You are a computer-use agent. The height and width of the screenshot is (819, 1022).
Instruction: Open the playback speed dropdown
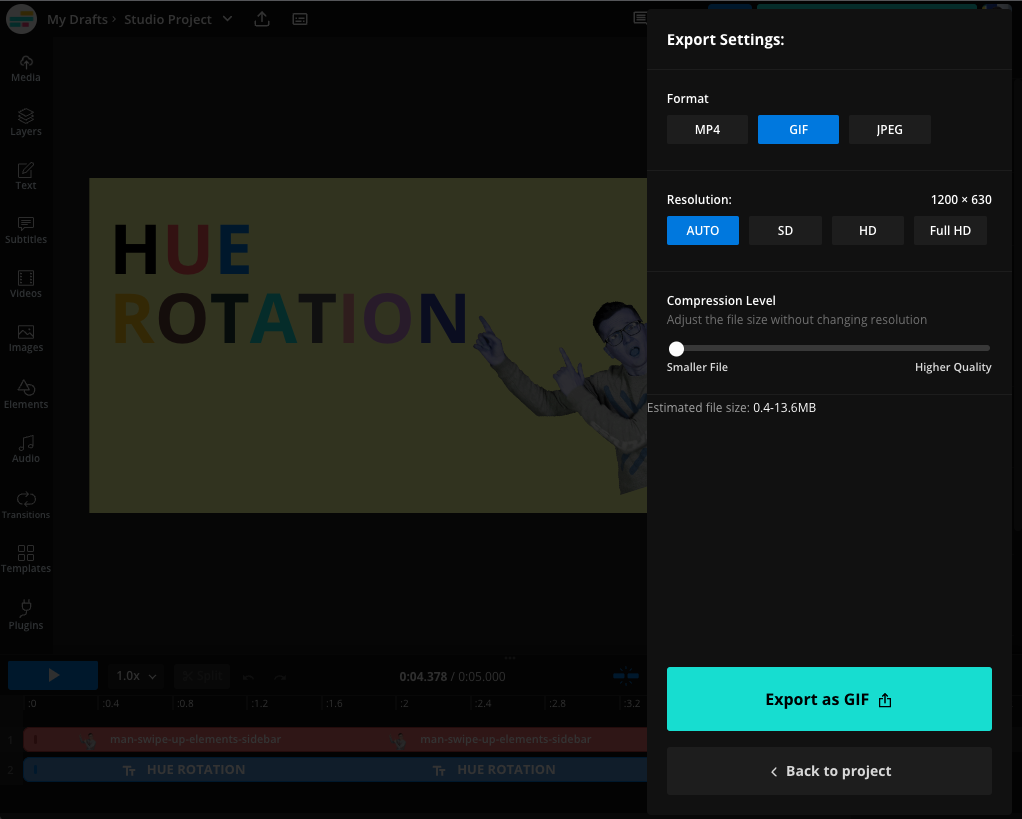point(135,675)
